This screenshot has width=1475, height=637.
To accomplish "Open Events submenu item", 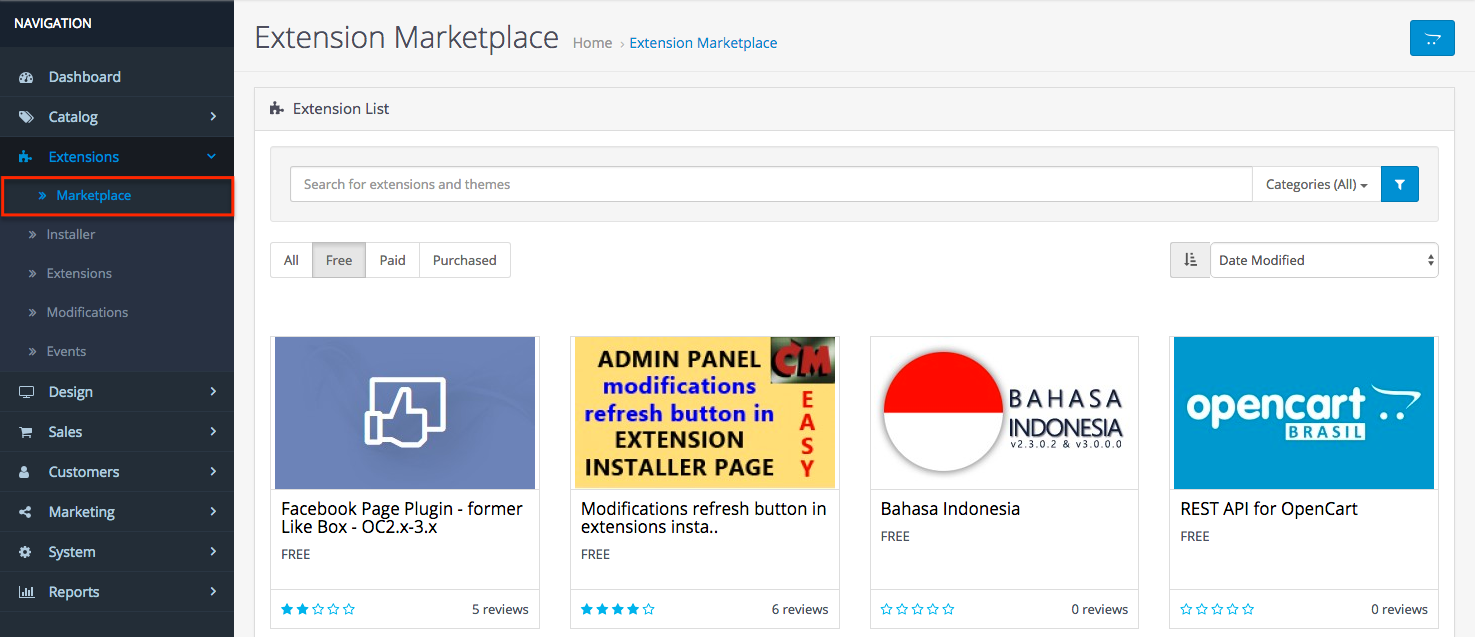I will (117, 352).
